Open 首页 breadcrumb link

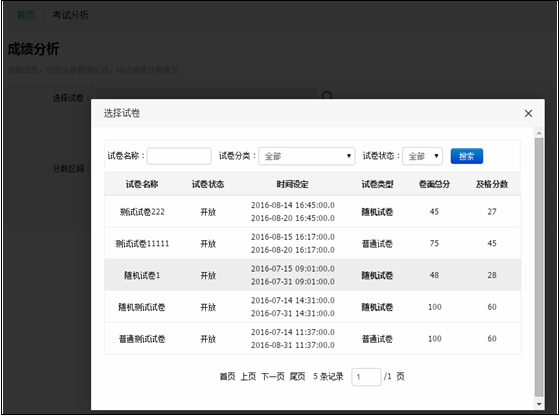(26, 15)
